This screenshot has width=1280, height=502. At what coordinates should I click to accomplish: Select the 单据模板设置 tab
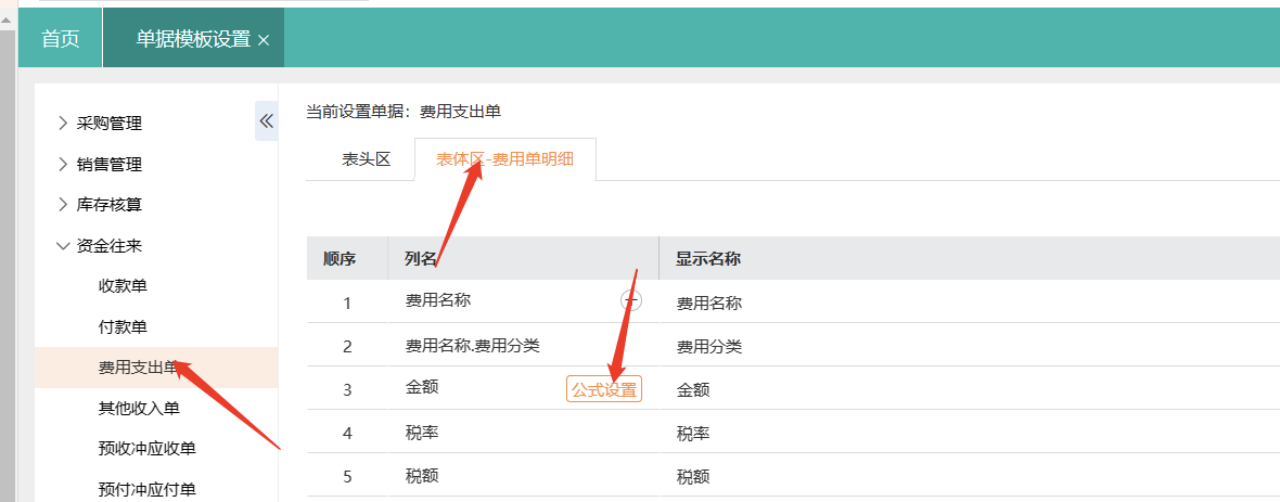point(193,39)
